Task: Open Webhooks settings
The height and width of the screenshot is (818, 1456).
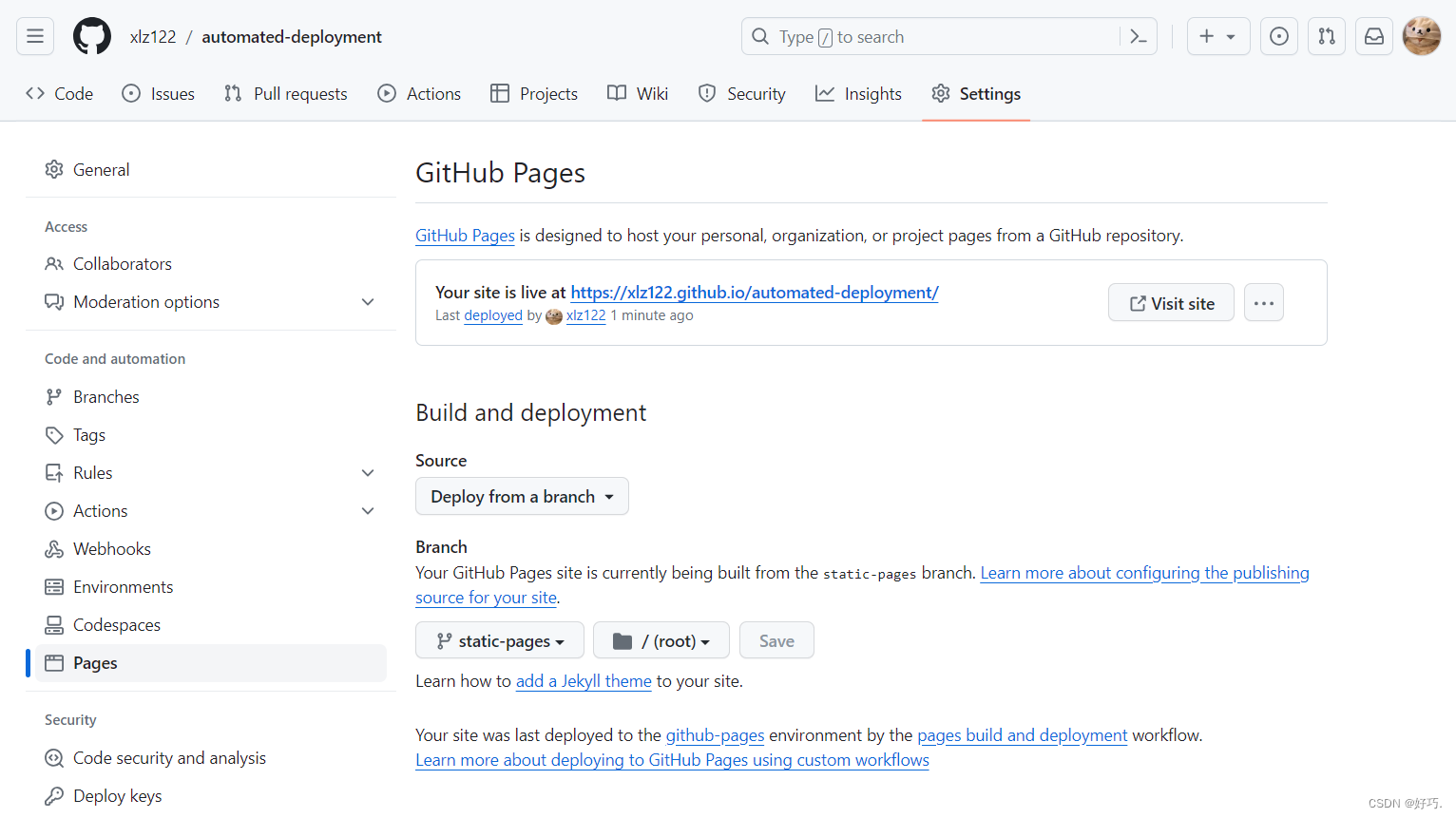Action: (211, 548)
